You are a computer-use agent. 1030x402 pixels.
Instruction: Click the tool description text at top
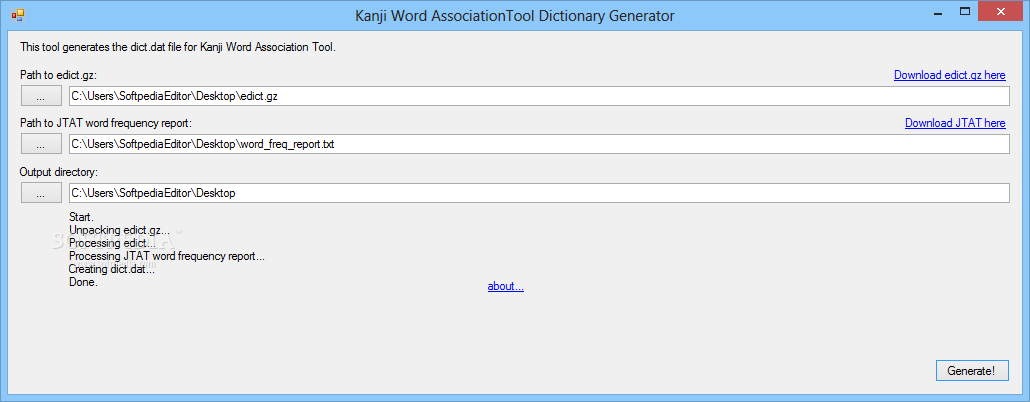click(x=177, y=47)
